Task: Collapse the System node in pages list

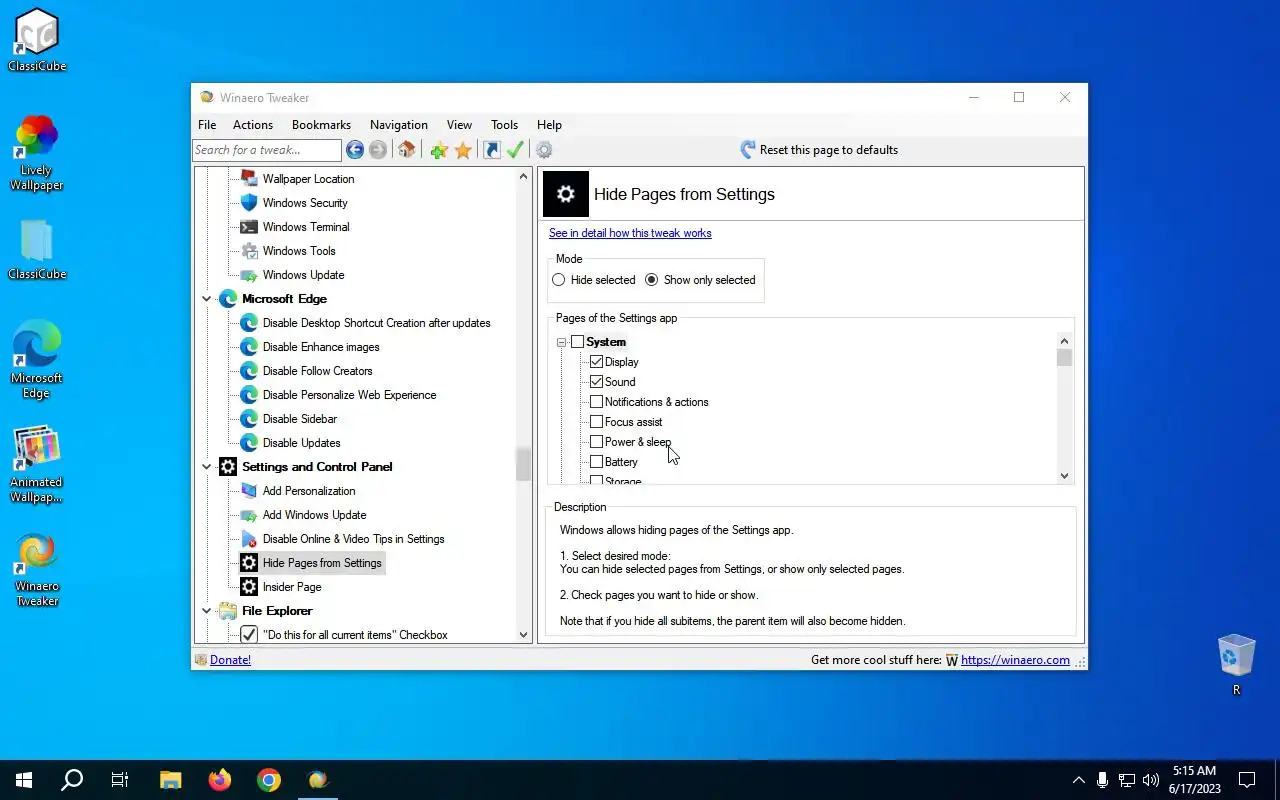Action: [x=561, y=342]
